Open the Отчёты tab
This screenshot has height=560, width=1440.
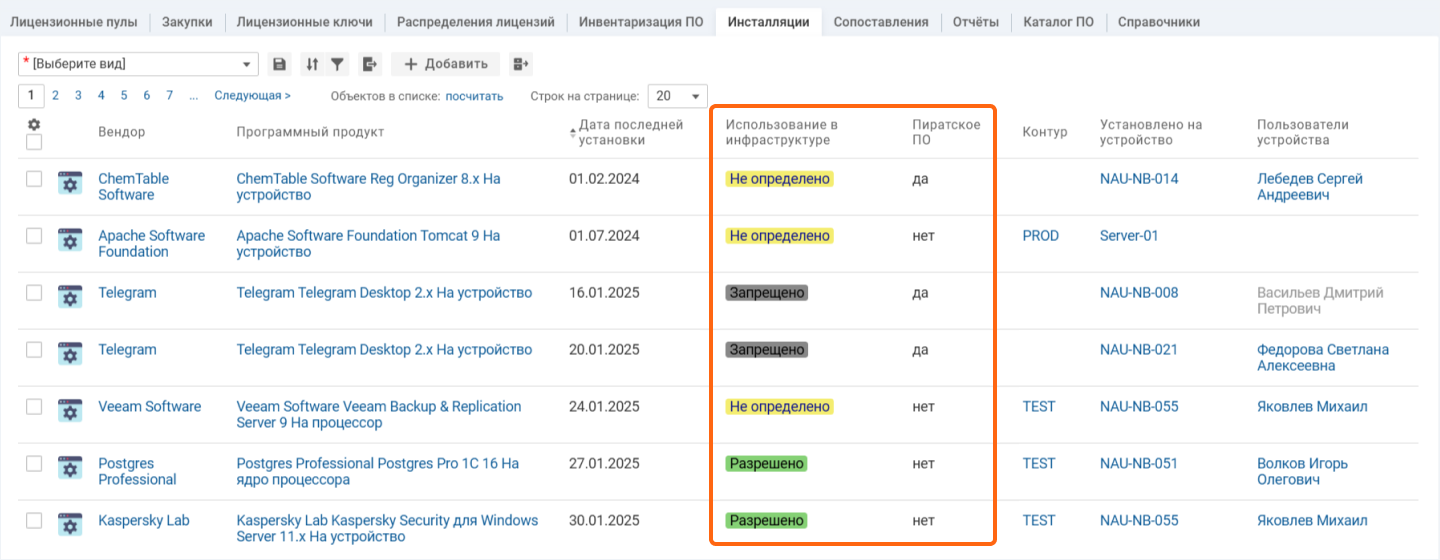(975, 22)
